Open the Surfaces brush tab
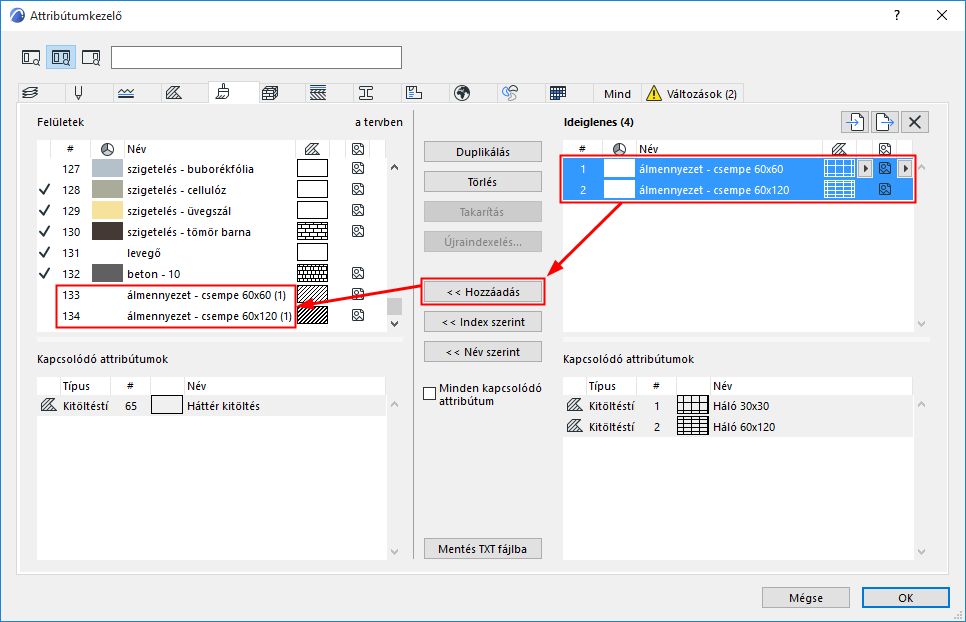The width and height of the screenshot is (966, 622). tap(222, 93)
